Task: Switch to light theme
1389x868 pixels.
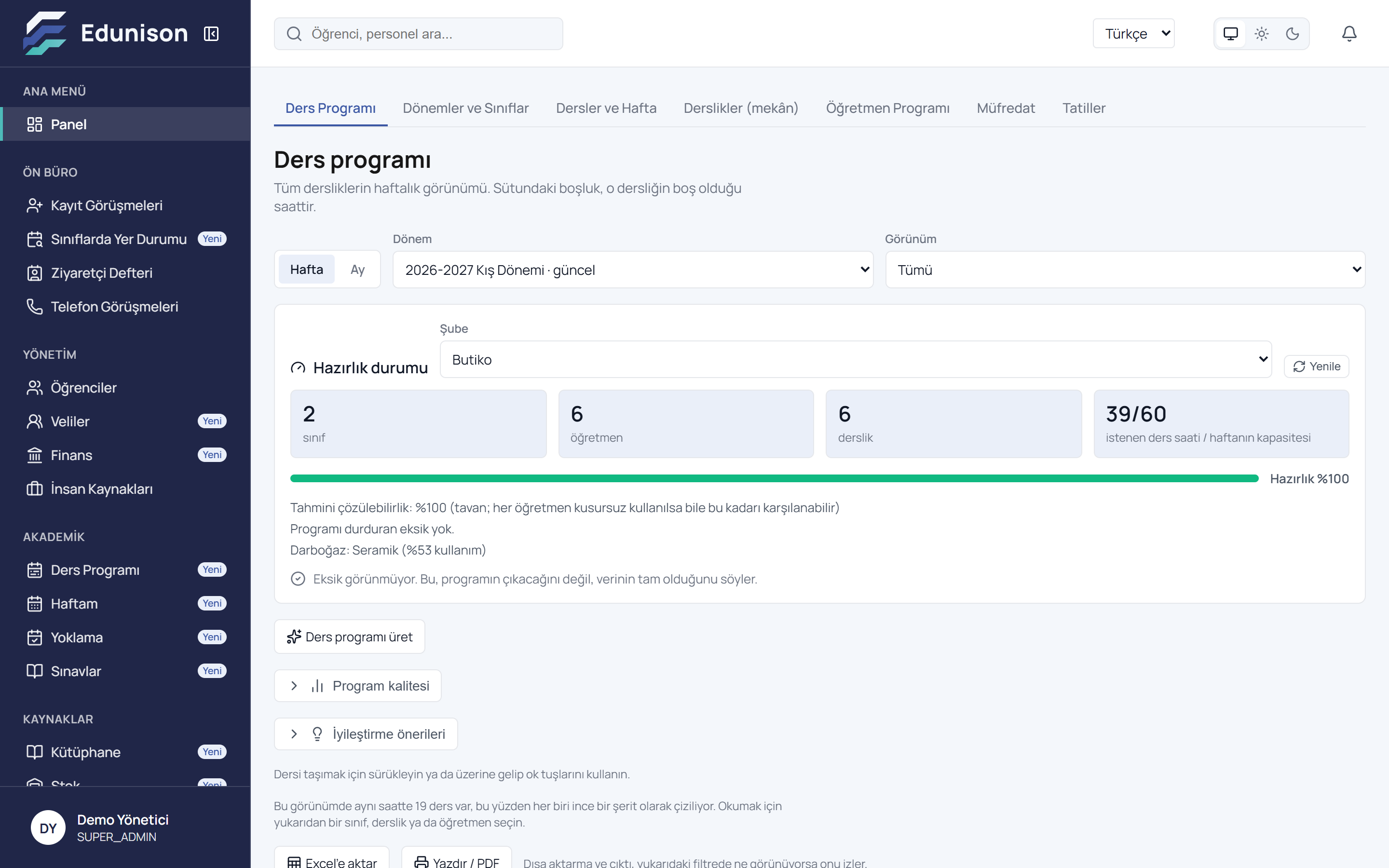Action: click(x=1262, y=34)
